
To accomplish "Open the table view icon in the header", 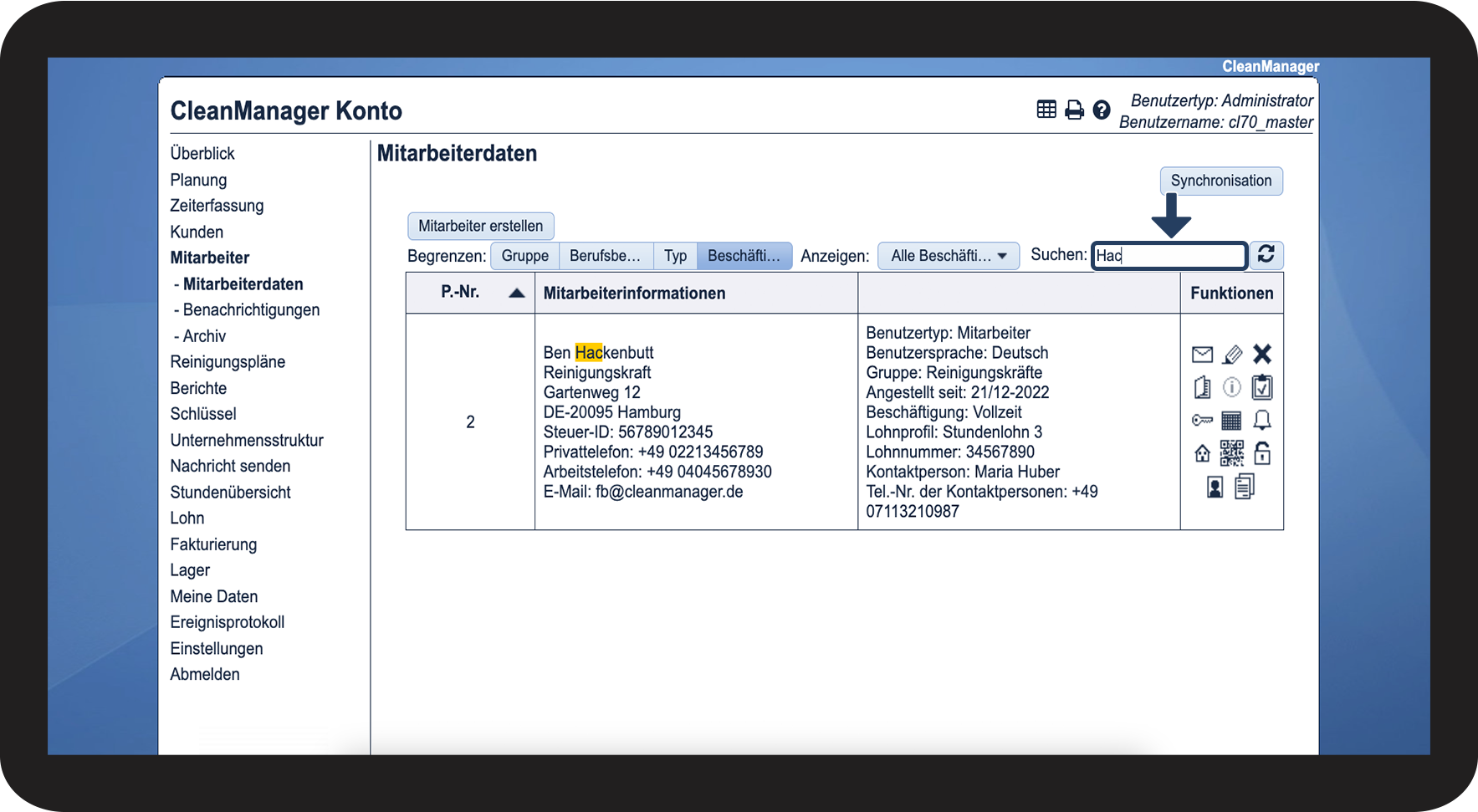I will tap(1046, 110).
